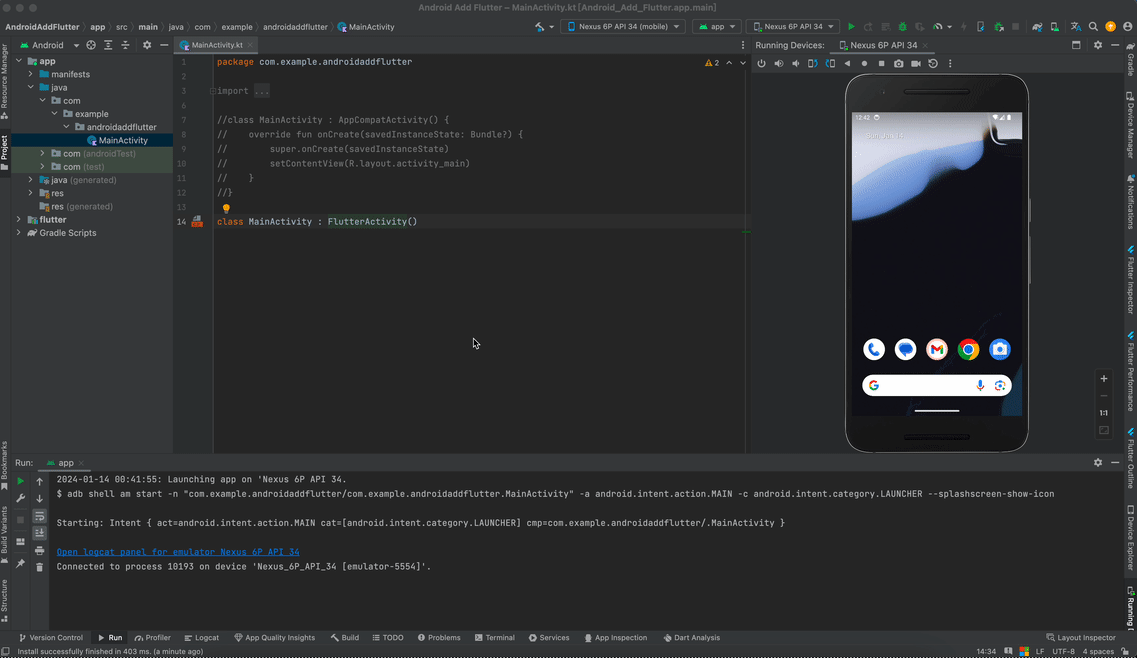Screen dimensions: 1137x658
Task: Toggle scroll to end in Run console
Action: point(40,533)
